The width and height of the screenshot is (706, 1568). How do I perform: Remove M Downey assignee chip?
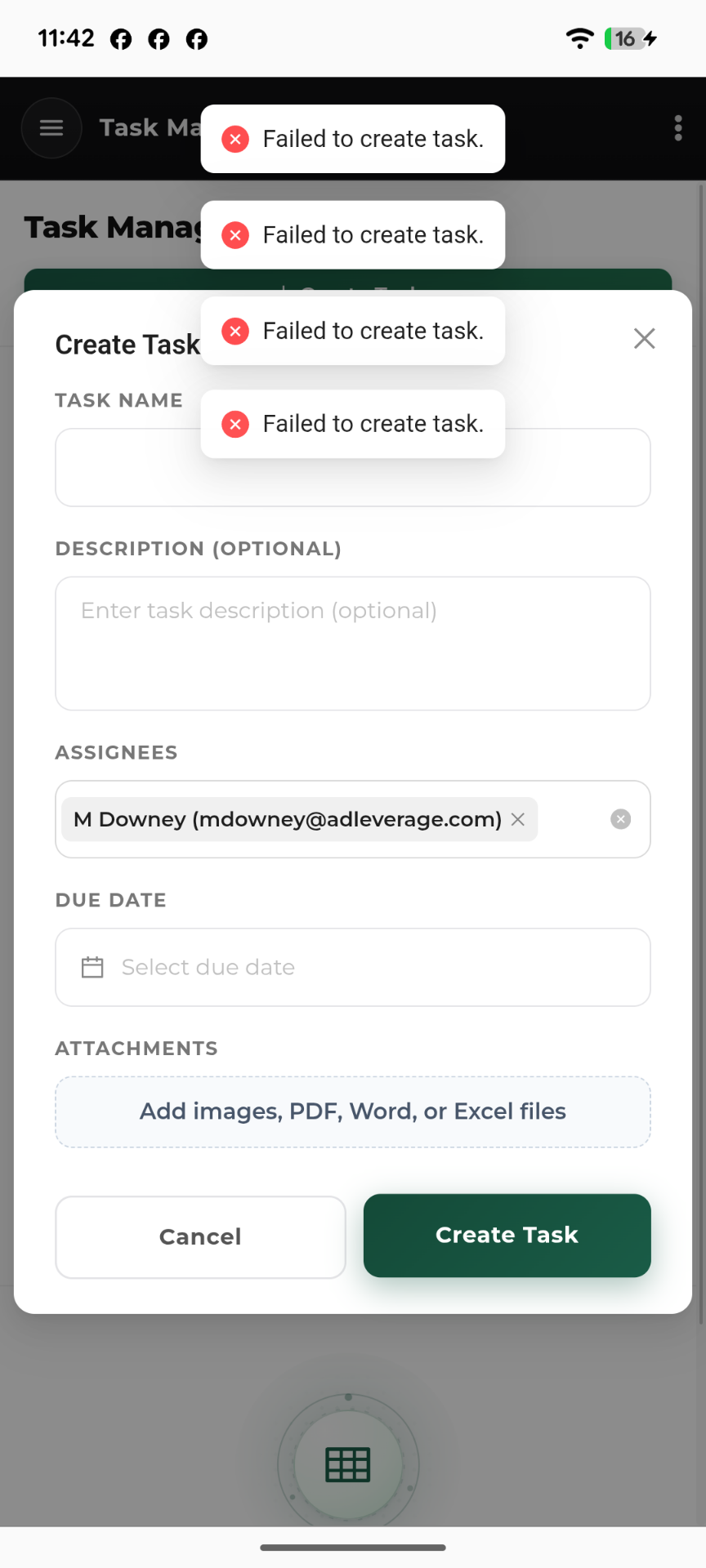[x=517, y=819]
